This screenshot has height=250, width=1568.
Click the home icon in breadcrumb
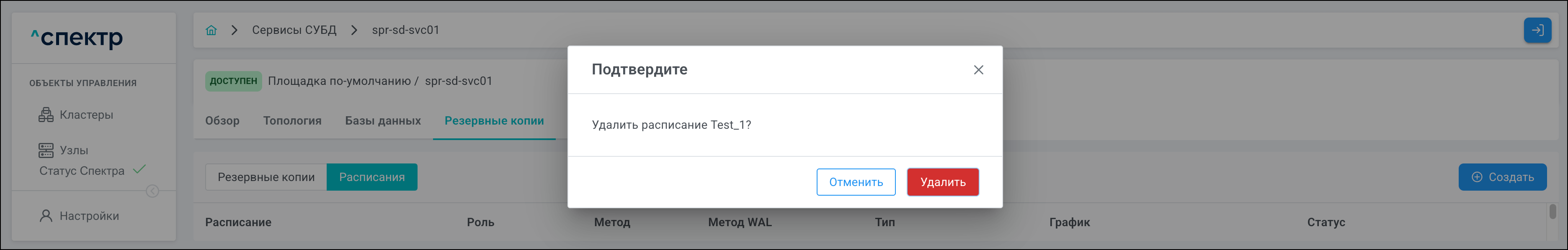(x=211, y=31)
